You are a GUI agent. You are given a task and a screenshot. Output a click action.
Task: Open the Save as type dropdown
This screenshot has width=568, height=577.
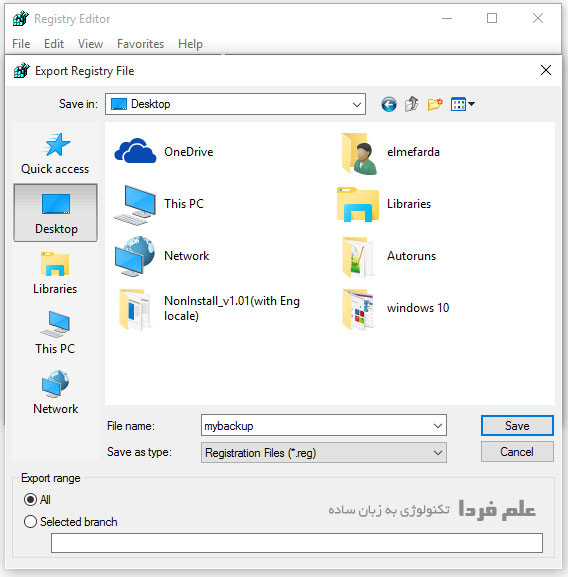324,453
